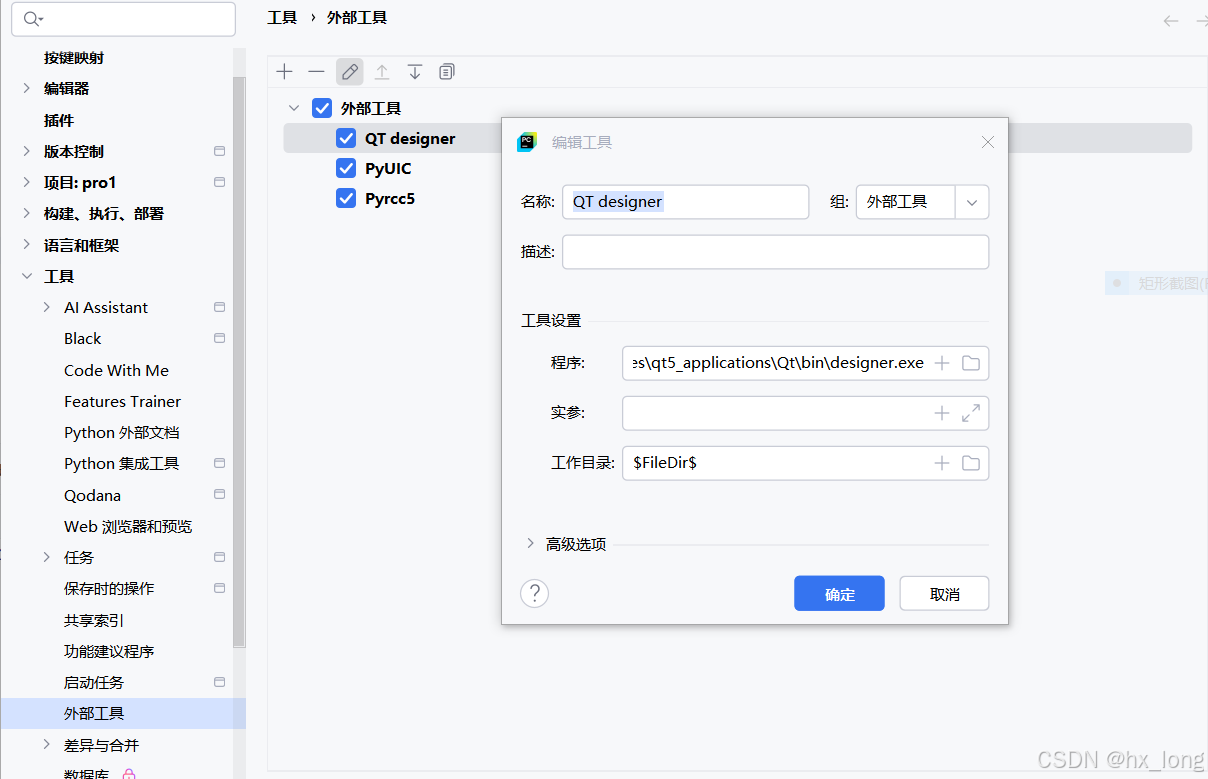Click project-level icon beside AI Assistant
Image resolution: width=1208 pixels, height=779 pixels.
[220, 307]
